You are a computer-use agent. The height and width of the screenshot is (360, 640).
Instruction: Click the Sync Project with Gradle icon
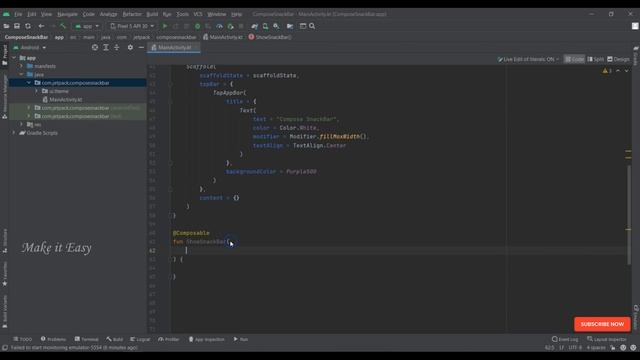254,26
